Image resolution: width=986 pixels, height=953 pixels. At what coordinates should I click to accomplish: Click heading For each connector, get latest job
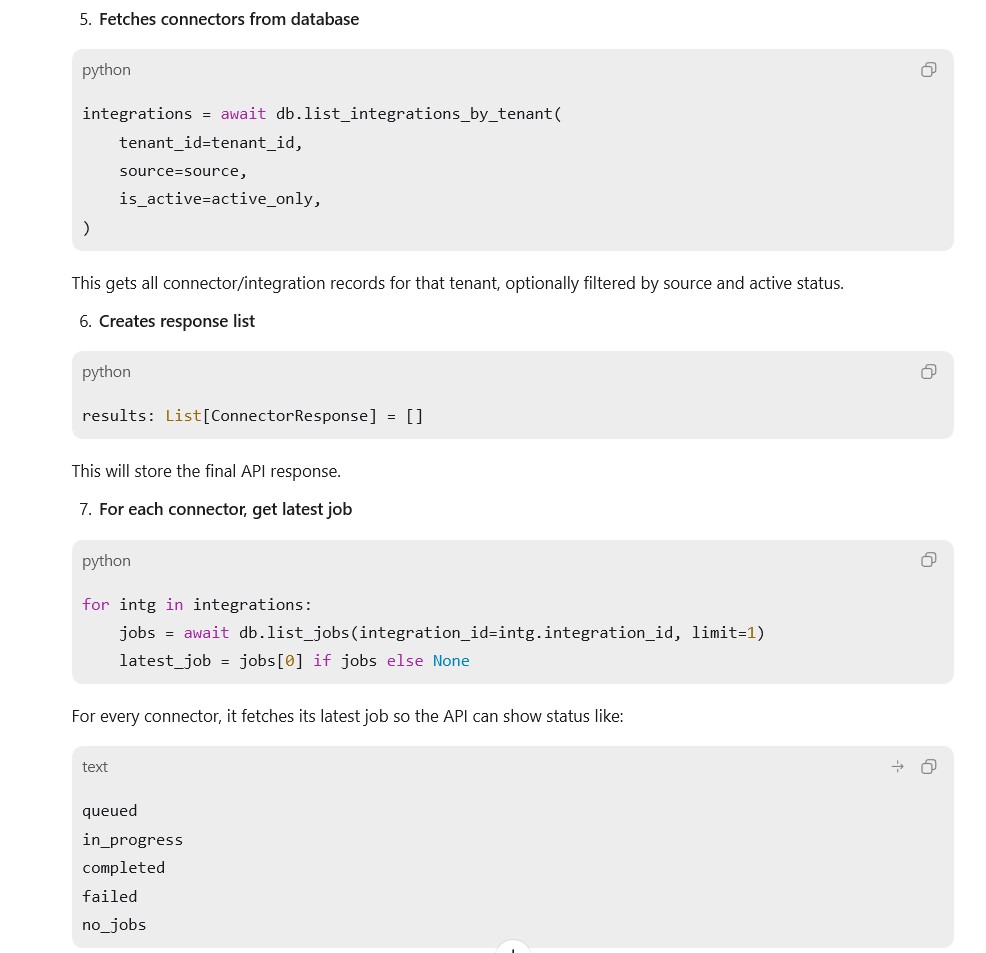click(225, 509)
